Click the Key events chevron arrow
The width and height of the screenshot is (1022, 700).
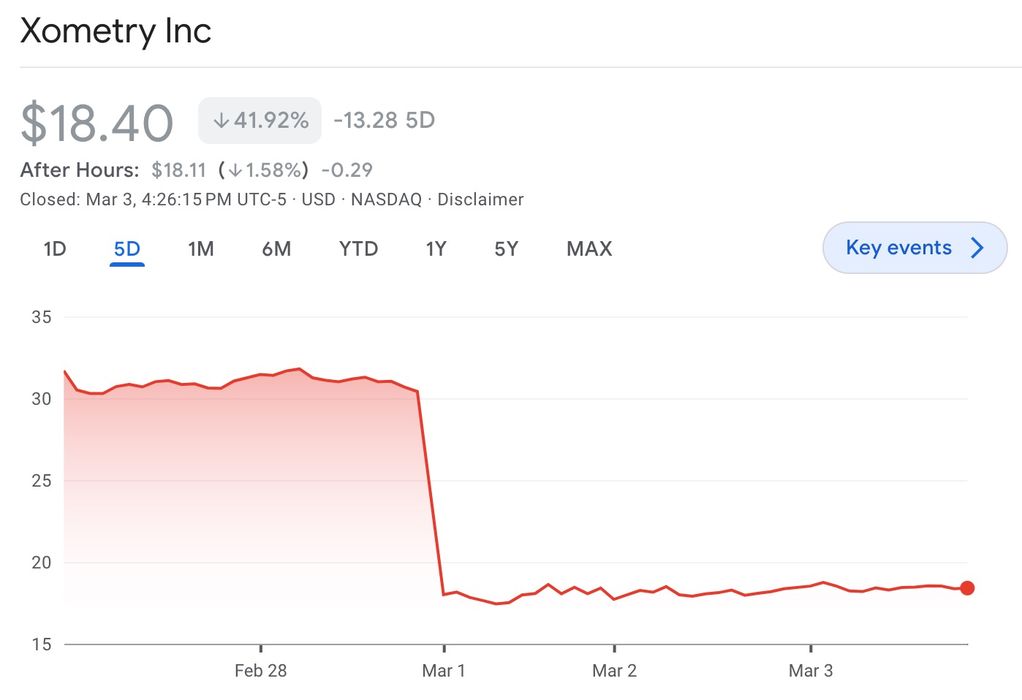coord(977,248)
